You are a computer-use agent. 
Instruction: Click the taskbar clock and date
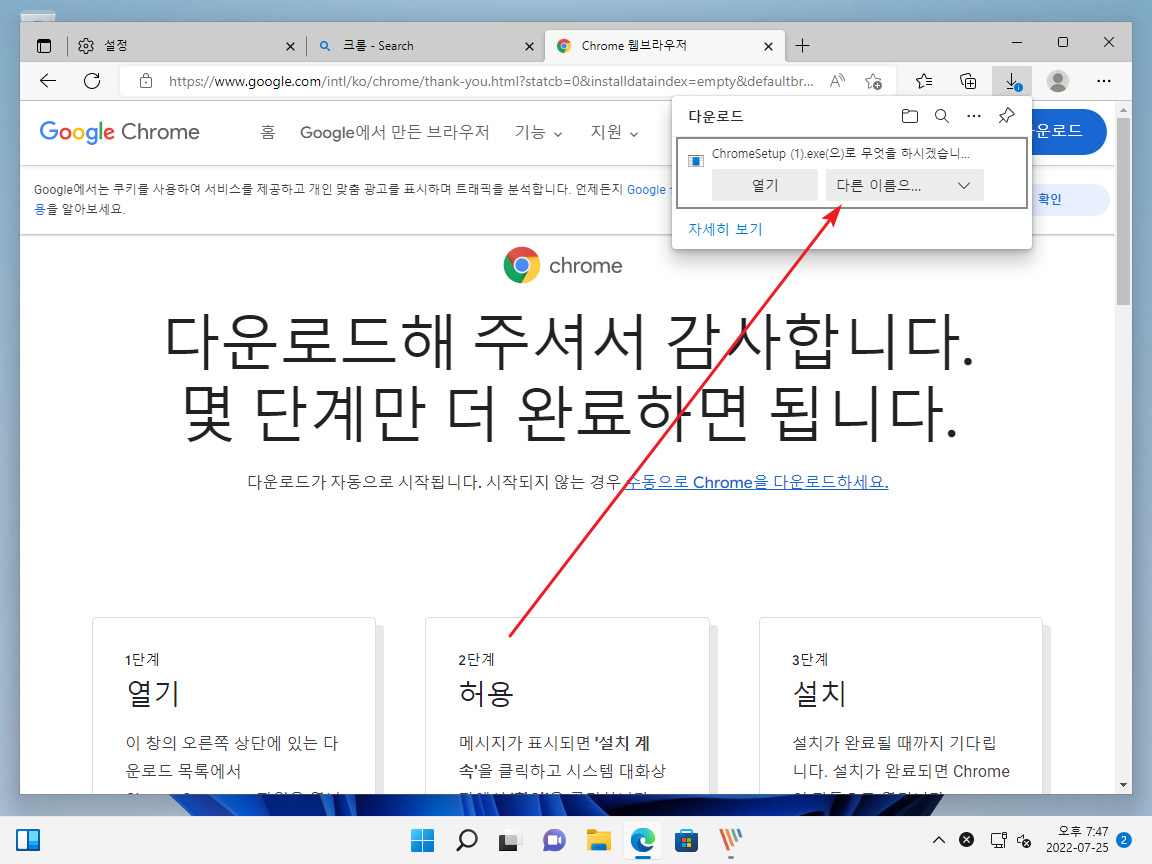[x=1077, y=840]
